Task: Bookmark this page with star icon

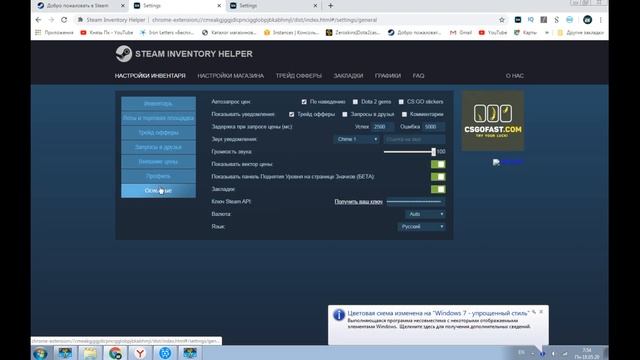Action: [x=502, y=20]
